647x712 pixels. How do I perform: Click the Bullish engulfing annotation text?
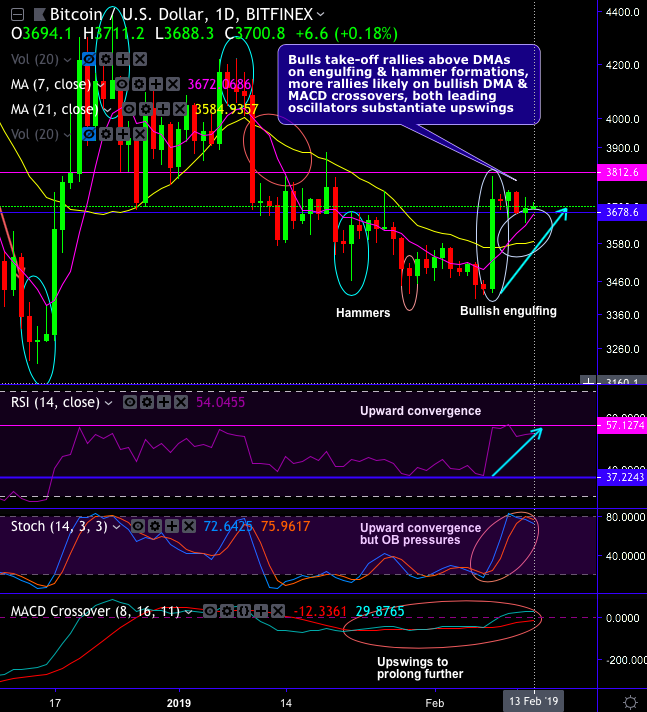pos(508,311)
